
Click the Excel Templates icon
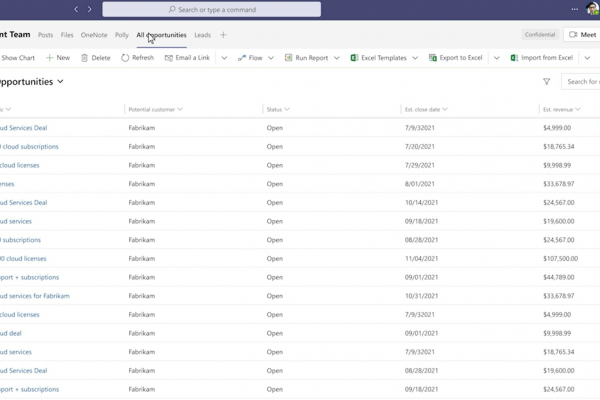click(x=354, y=58)
